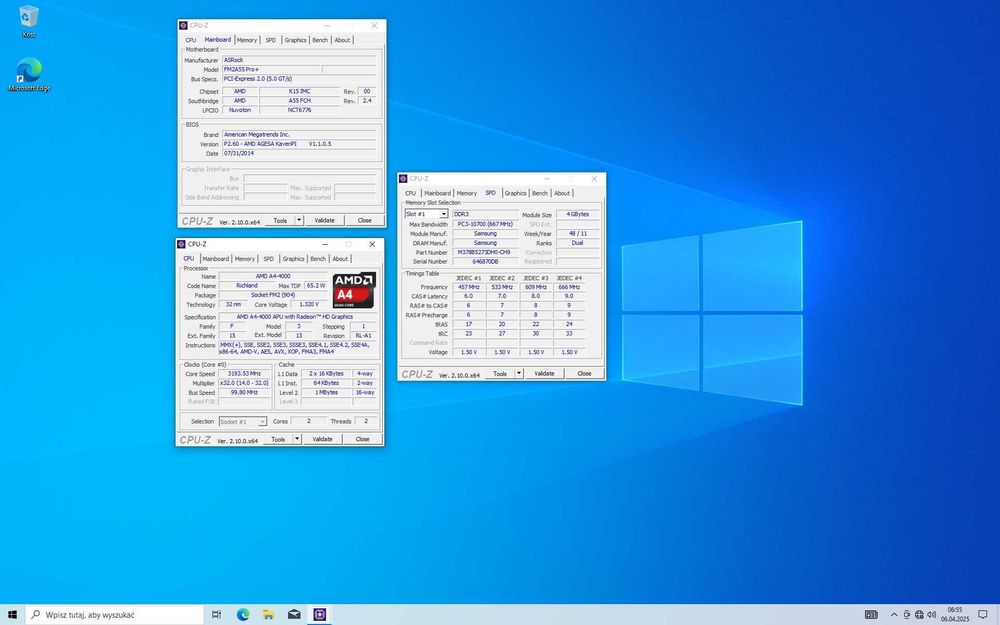Click the taskbar search box
This screenshot has width=1000, height=625.
click(x=115, y=615)
